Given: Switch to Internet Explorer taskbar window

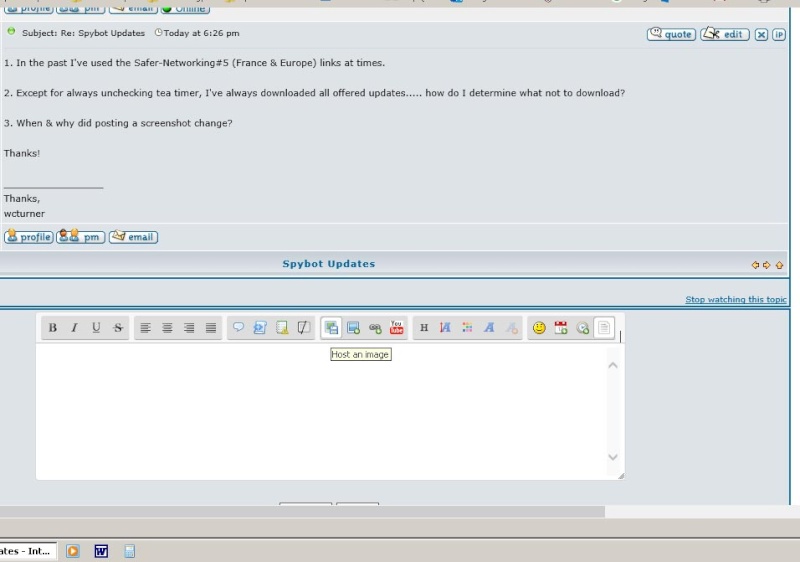Looking at the screenshot, I should click(27, 551).
